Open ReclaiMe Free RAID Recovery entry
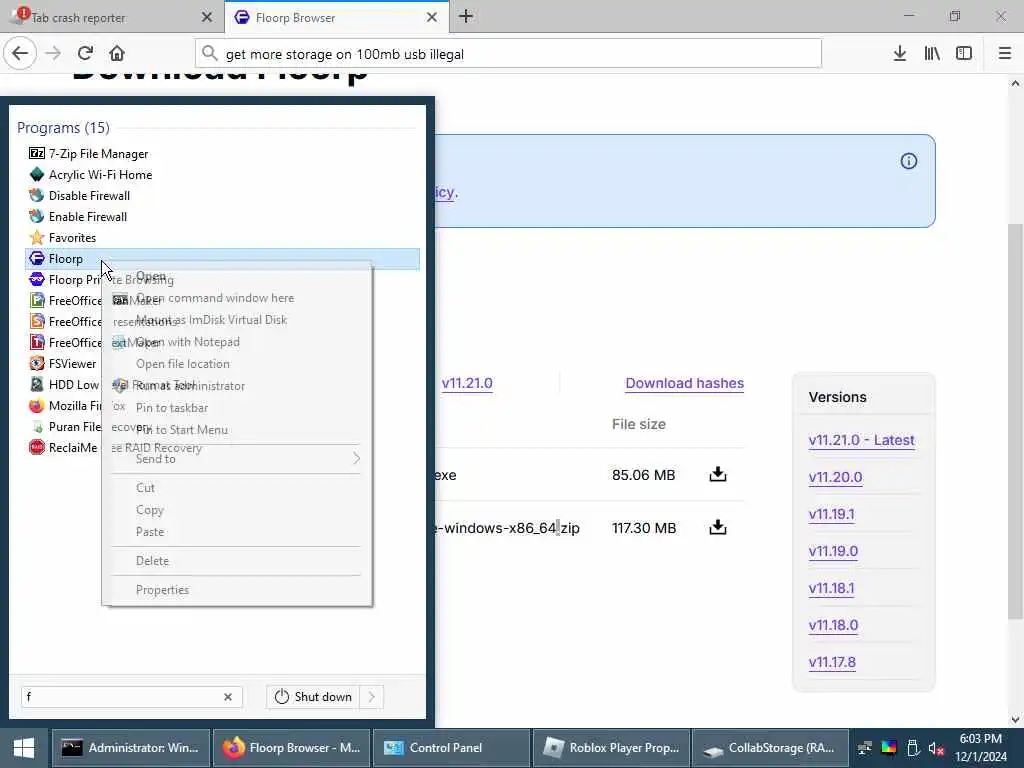The image size is (1024, 768). pyautogui.click(x=64, y=447)
